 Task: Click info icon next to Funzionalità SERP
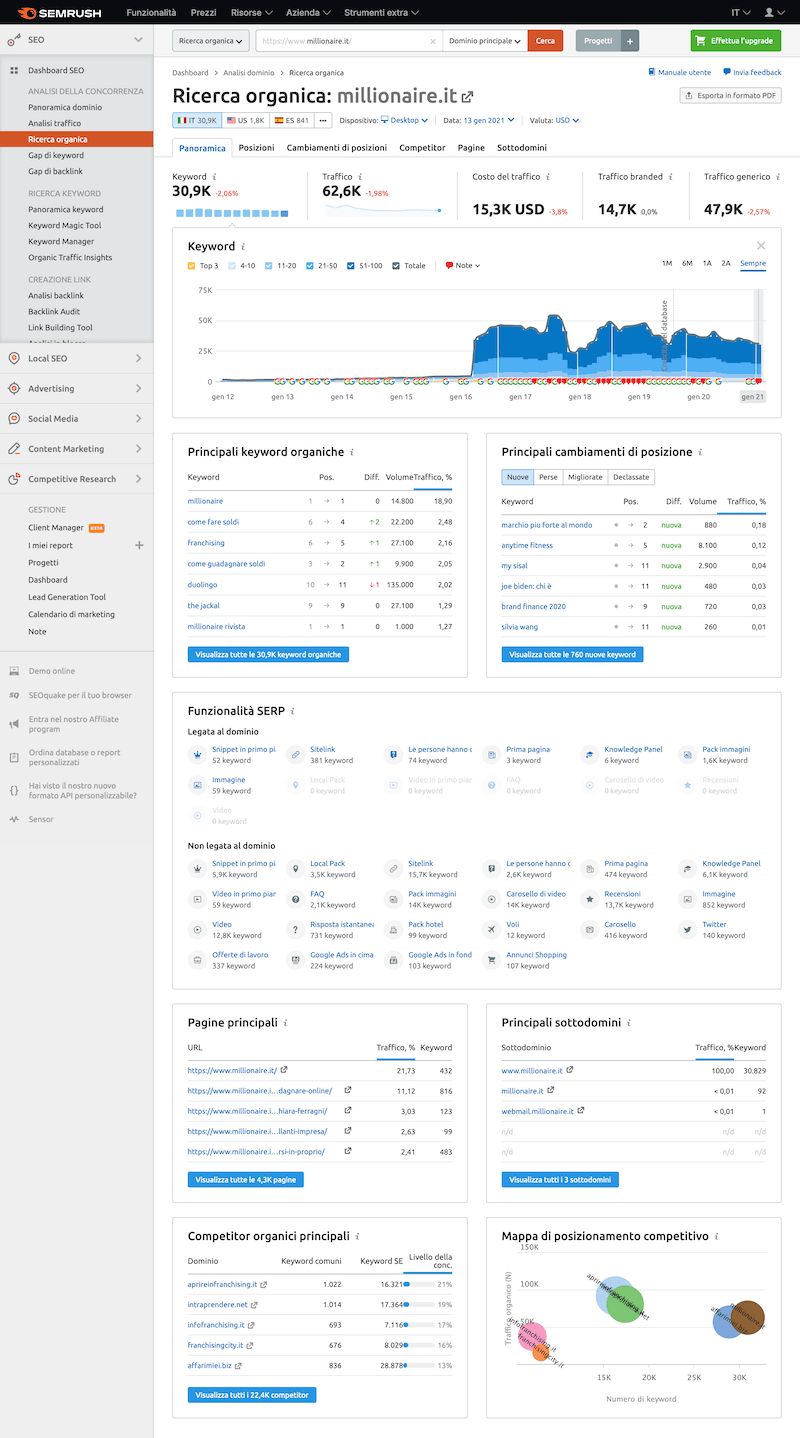coord(292,711)
